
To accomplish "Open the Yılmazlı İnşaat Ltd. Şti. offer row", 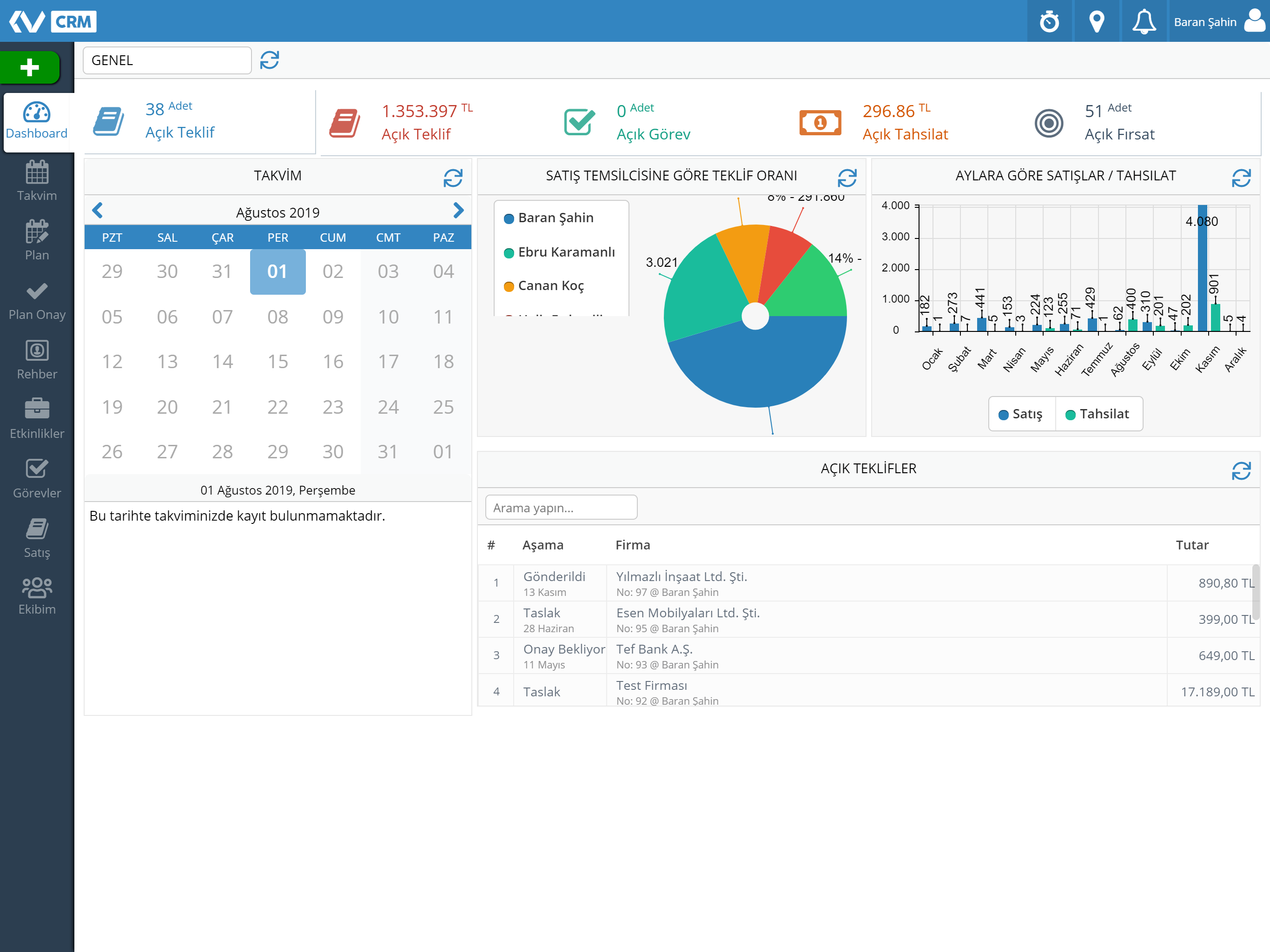I will point(869,583).
